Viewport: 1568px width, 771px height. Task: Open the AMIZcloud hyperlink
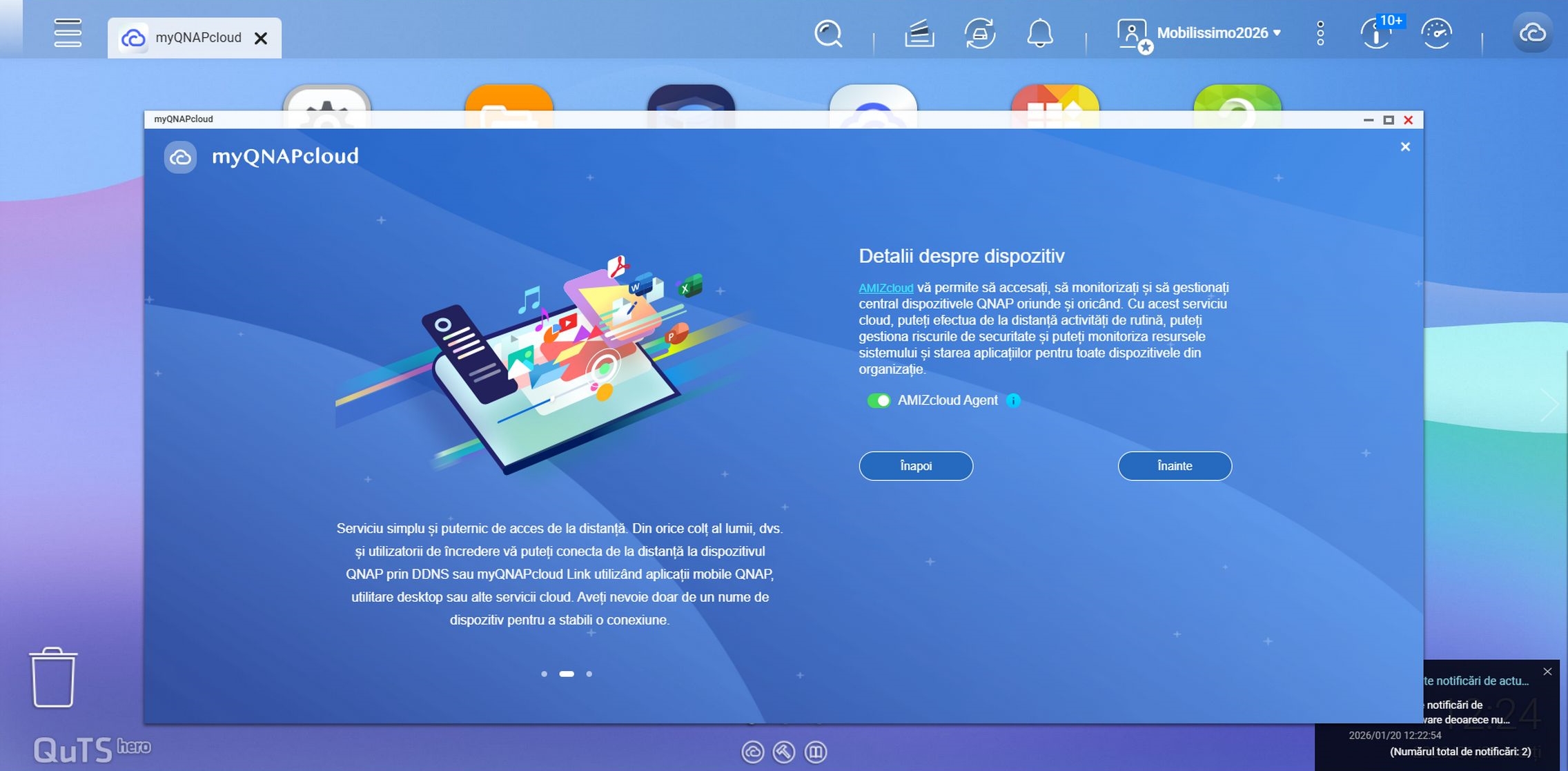click(885, 288)
